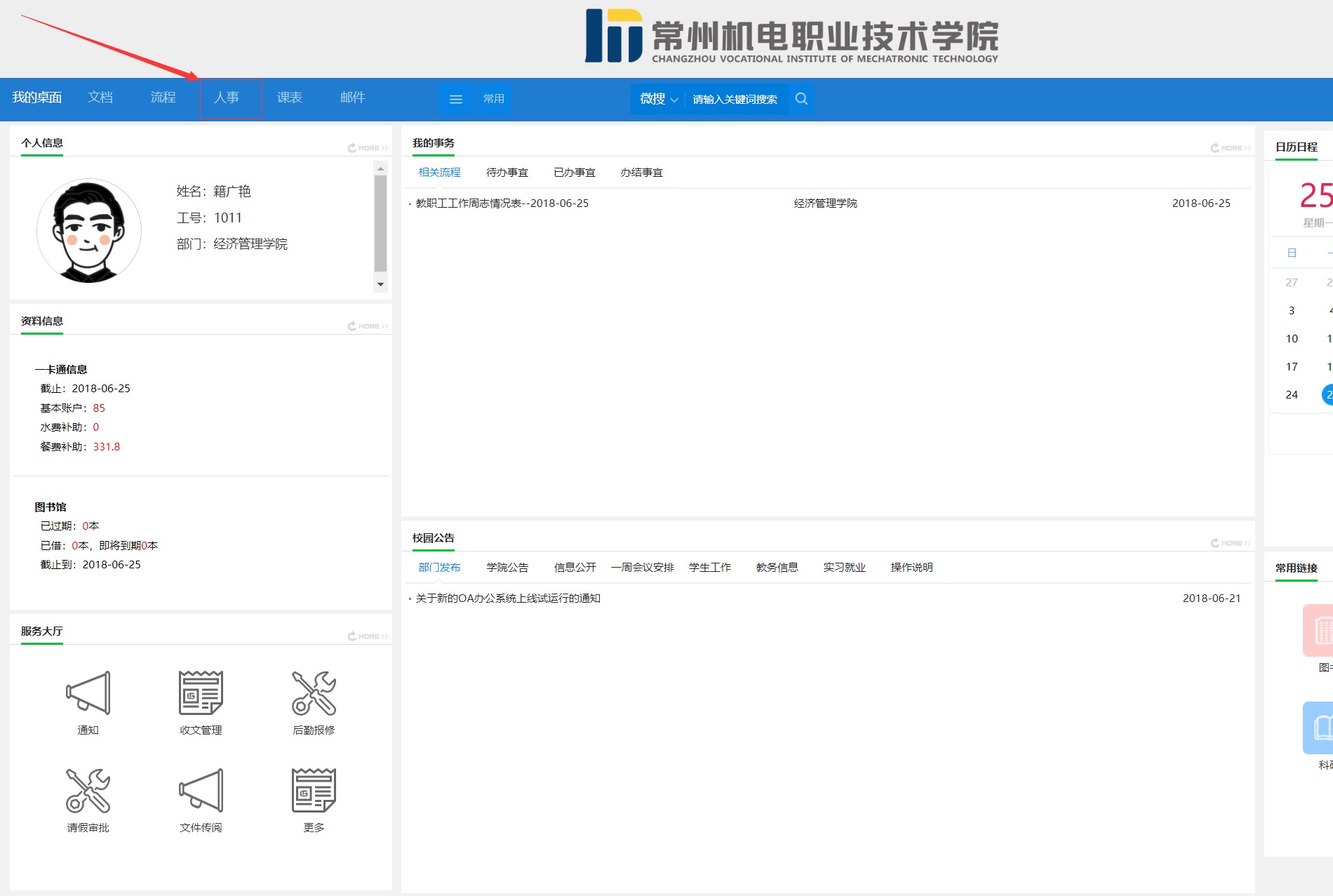Click scroll down arrow in 个人信息 panel

click(x=380, y=284)
